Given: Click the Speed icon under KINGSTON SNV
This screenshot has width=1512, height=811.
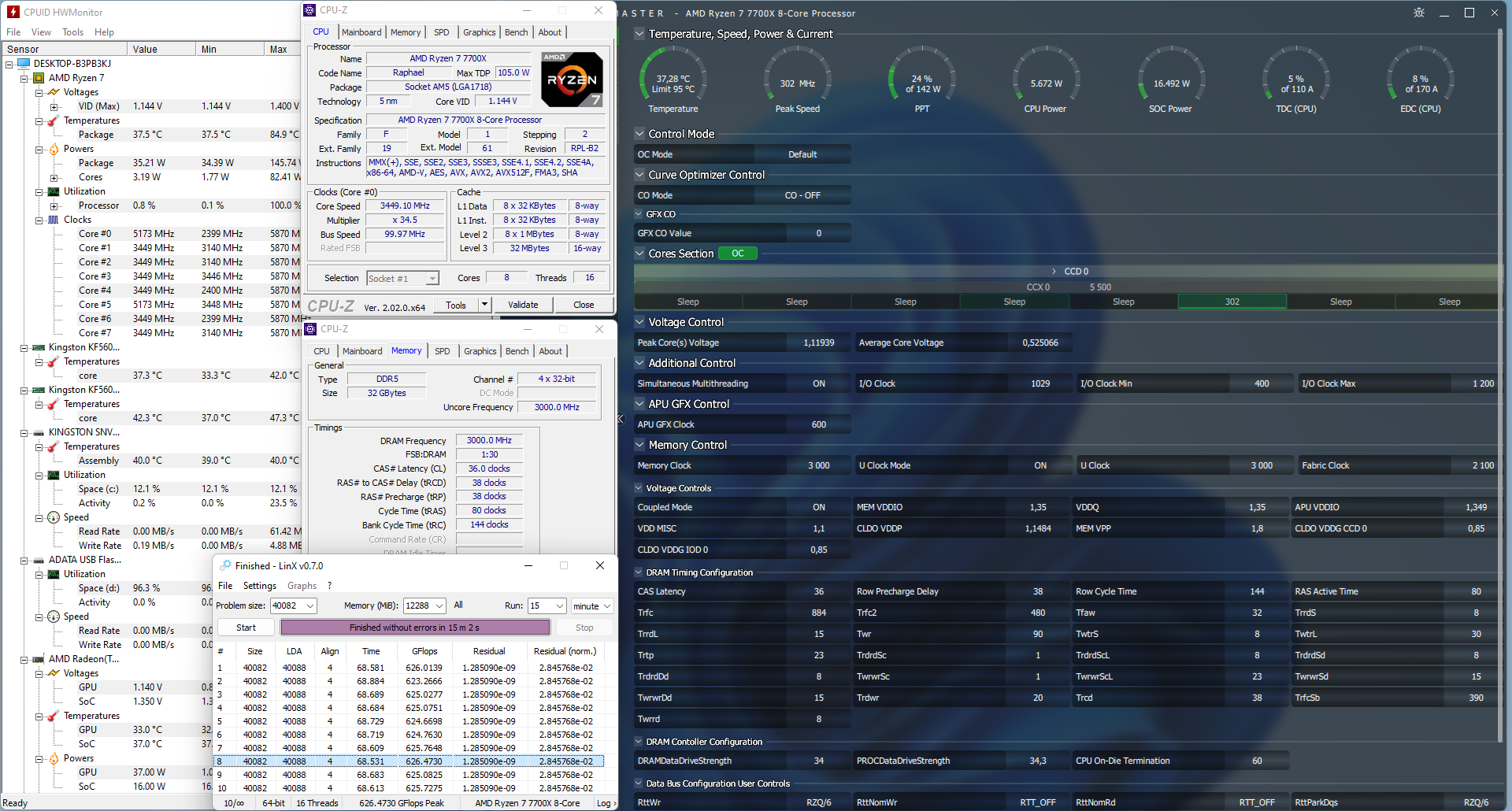Looking at the screenshot, I should [54, 517].
